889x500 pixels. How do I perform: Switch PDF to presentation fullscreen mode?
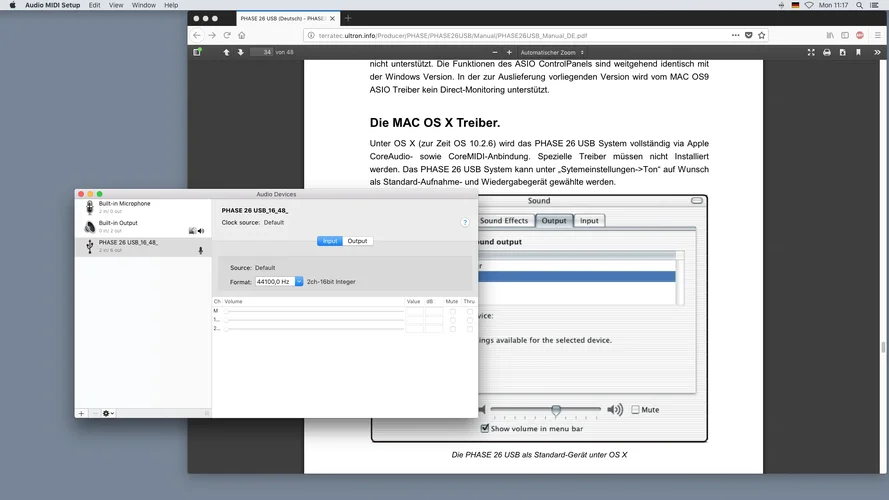(x=811, y=52)
